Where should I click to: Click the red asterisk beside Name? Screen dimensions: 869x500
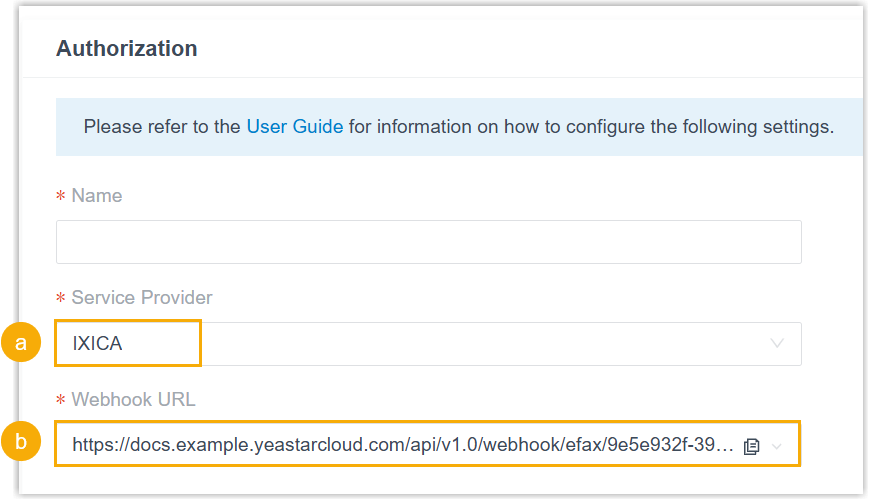coord(60,197)
